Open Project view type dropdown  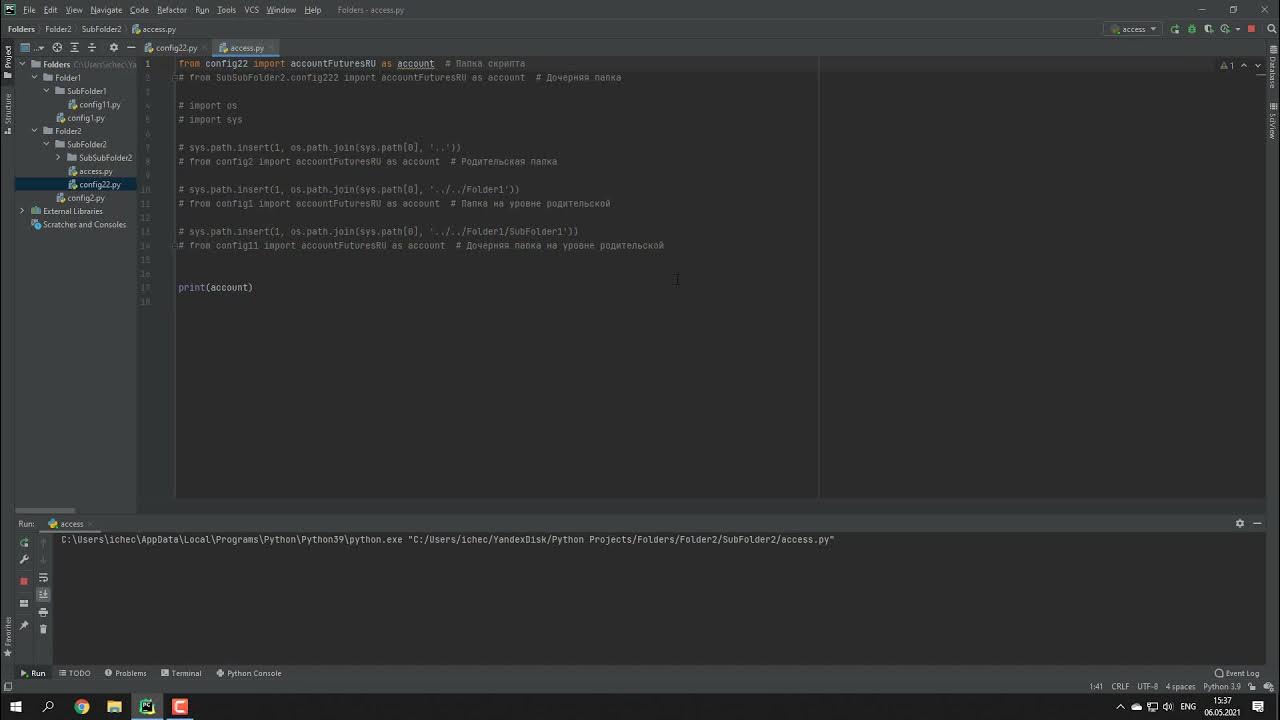(33, 47)
